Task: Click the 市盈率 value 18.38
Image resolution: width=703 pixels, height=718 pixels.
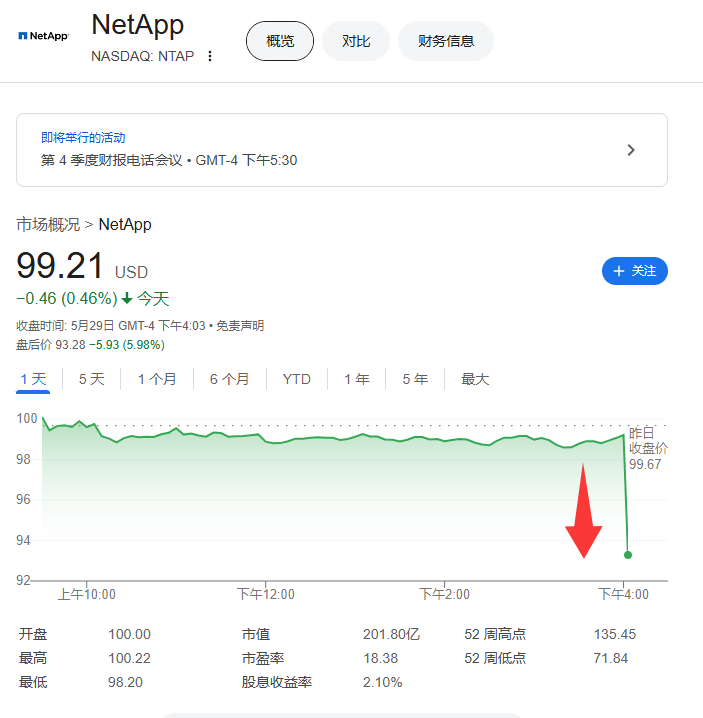Action: (381, 658)
